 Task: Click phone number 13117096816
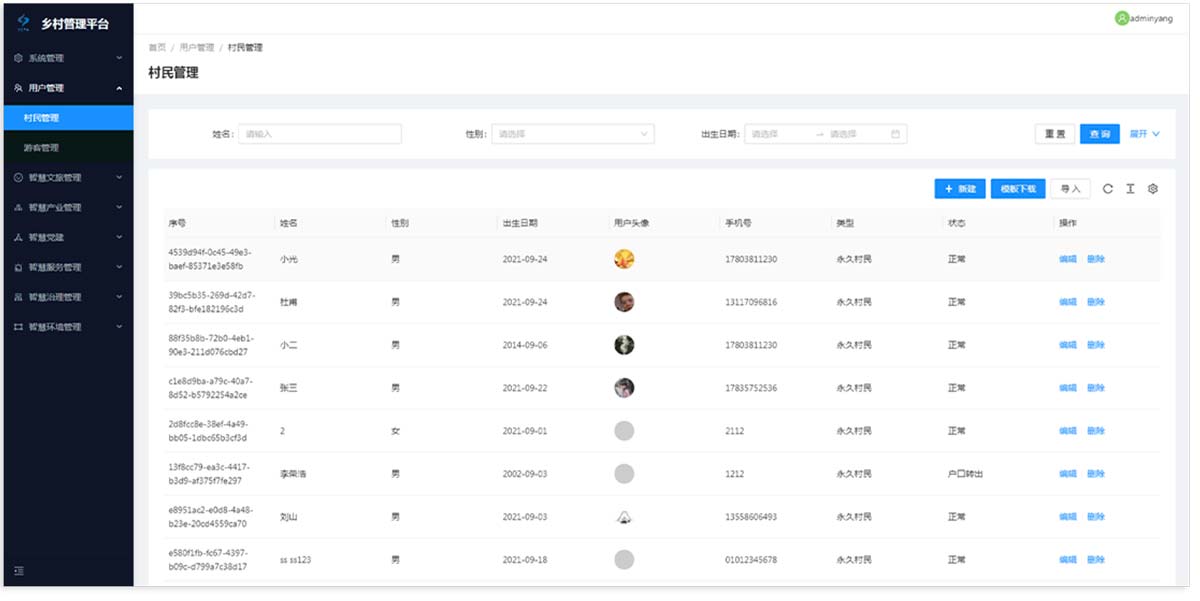click(x=751, y=302)
